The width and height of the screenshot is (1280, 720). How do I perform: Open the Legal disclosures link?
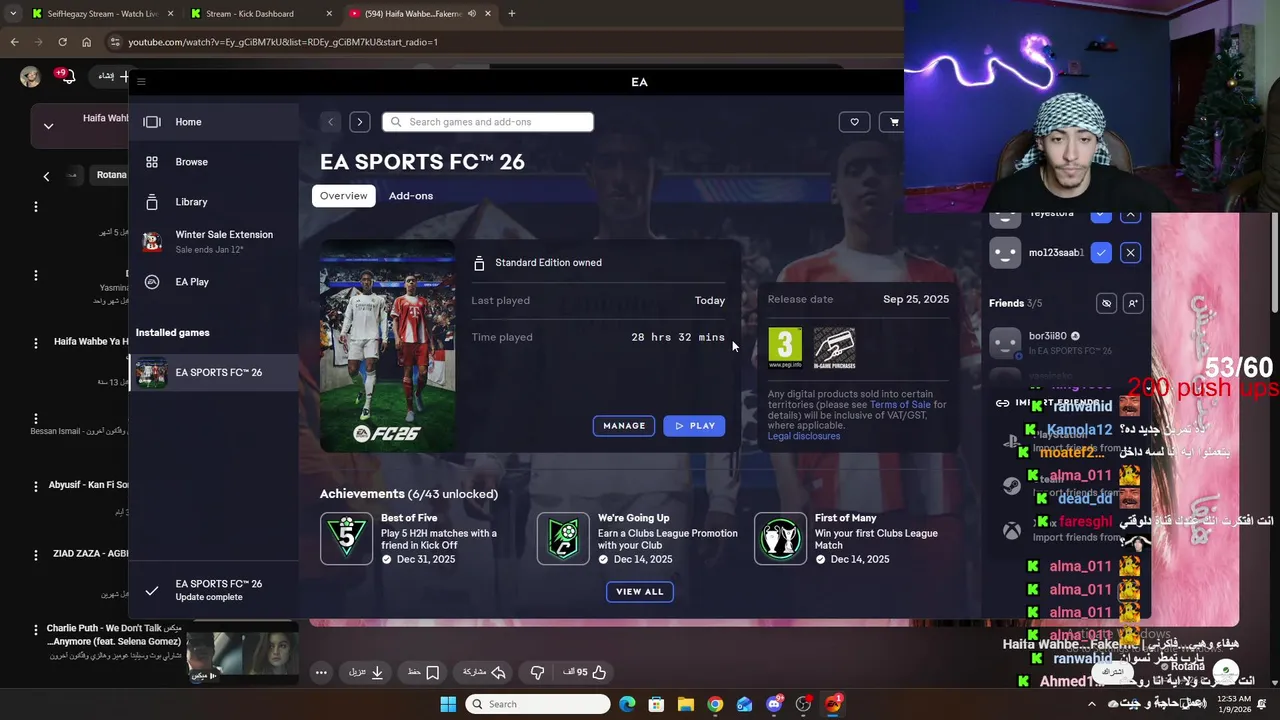click(804, 436)
